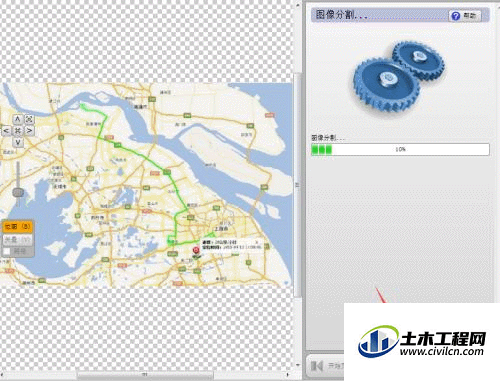The image size is (500, 381).
Task: Click the vertical scrollbar of the image canvas
Action: [297, 185]
